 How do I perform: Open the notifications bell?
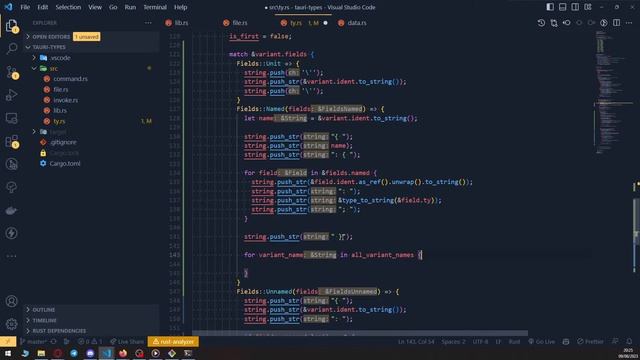tap(629, 342)
